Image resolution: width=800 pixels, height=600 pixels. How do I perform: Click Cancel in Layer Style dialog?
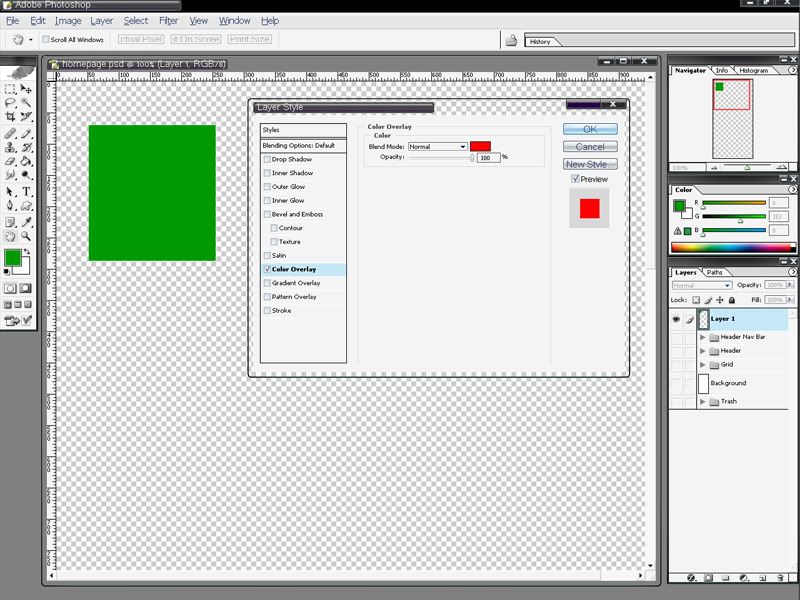(590, 146)
